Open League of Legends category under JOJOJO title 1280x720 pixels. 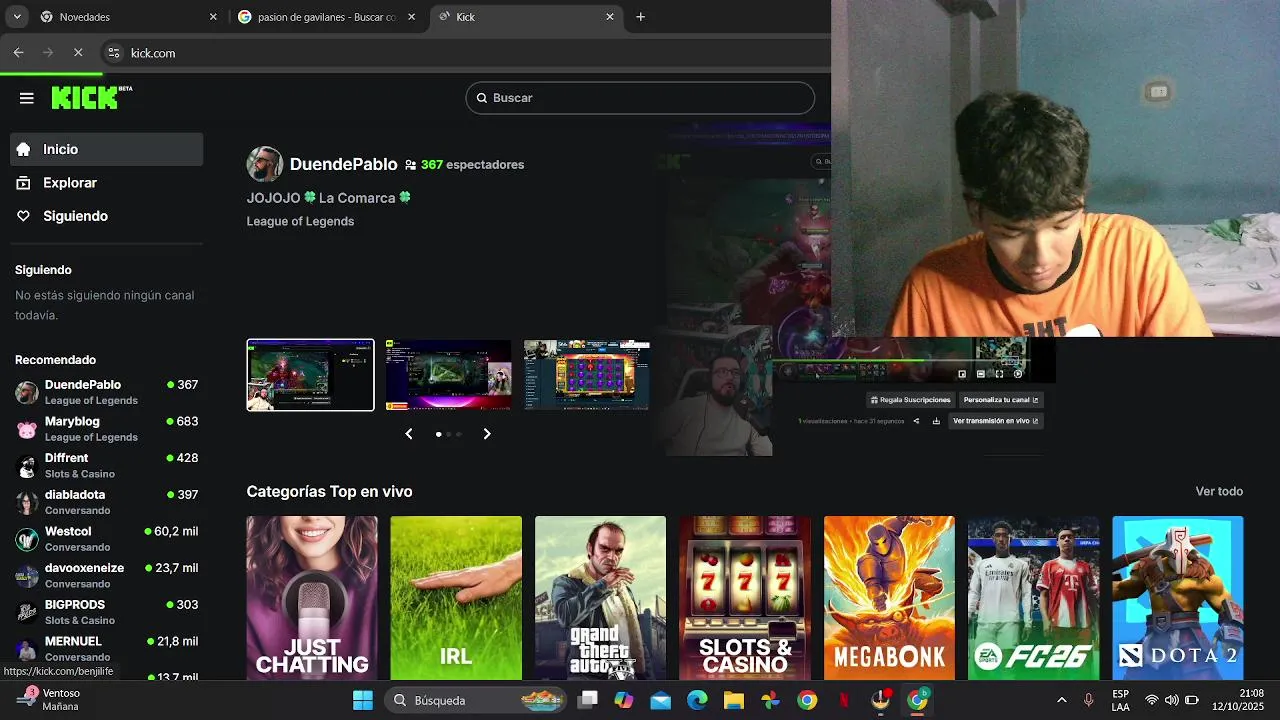[x=300, y=221]
